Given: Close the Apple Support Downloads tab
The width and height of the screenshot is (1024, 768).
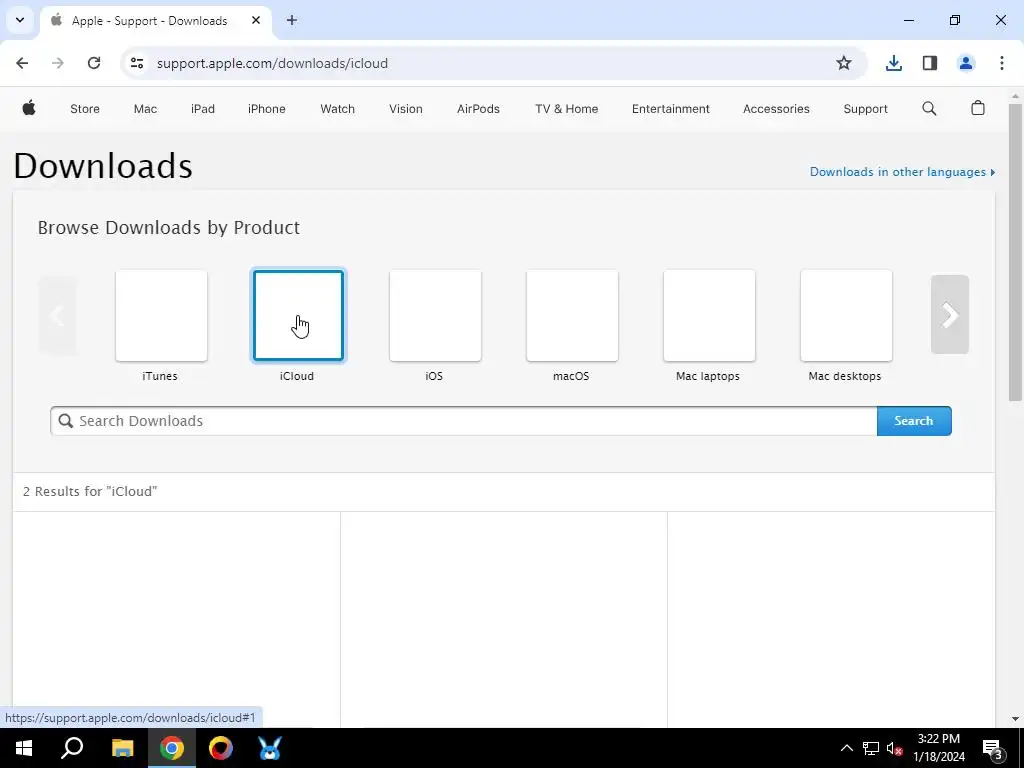Looking at the screenshot, I should pos(256,20).
